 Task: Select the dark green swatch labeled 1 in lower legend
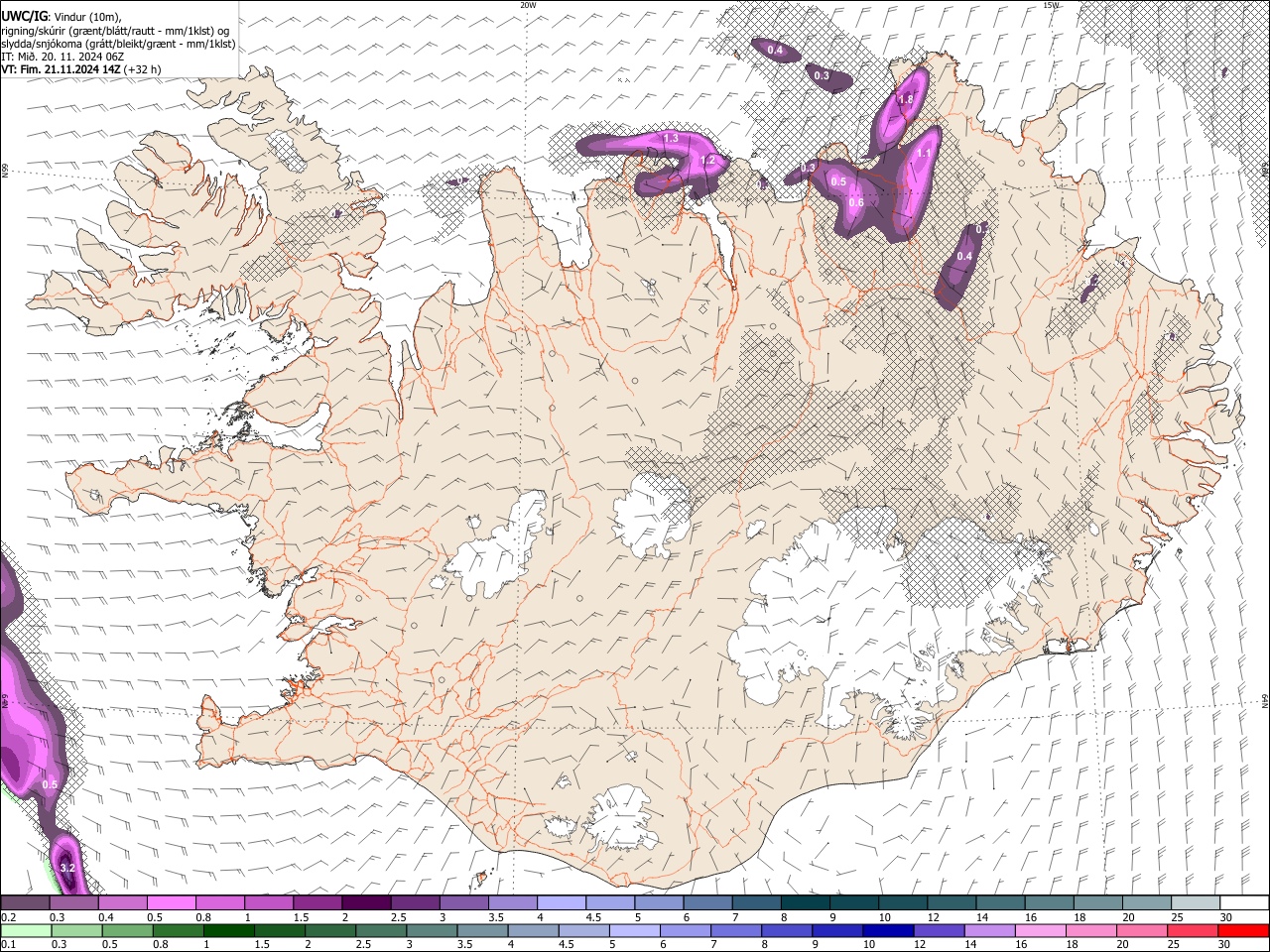(228, 930)
